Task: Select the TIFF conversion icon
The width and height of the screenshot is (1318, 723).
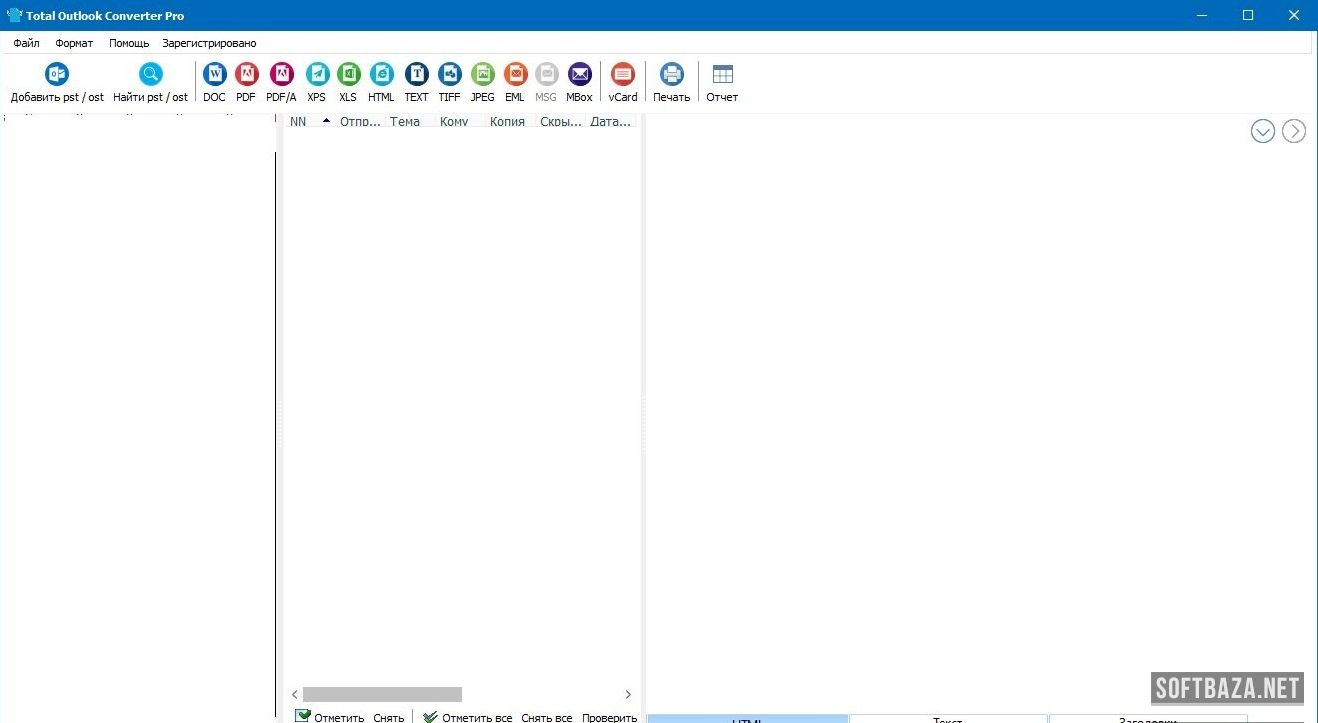Action: pyautogui.click(x=449, y=75)
